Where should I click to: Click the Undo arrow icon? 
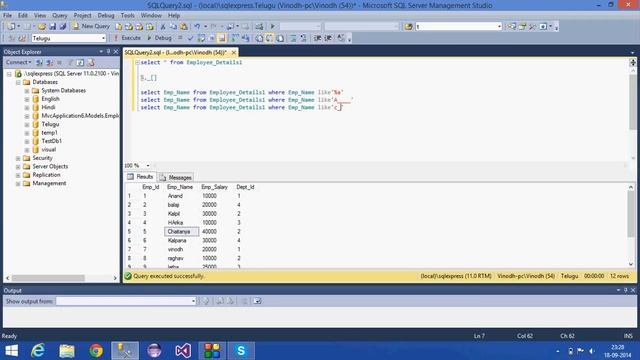[x=197, y=27]
